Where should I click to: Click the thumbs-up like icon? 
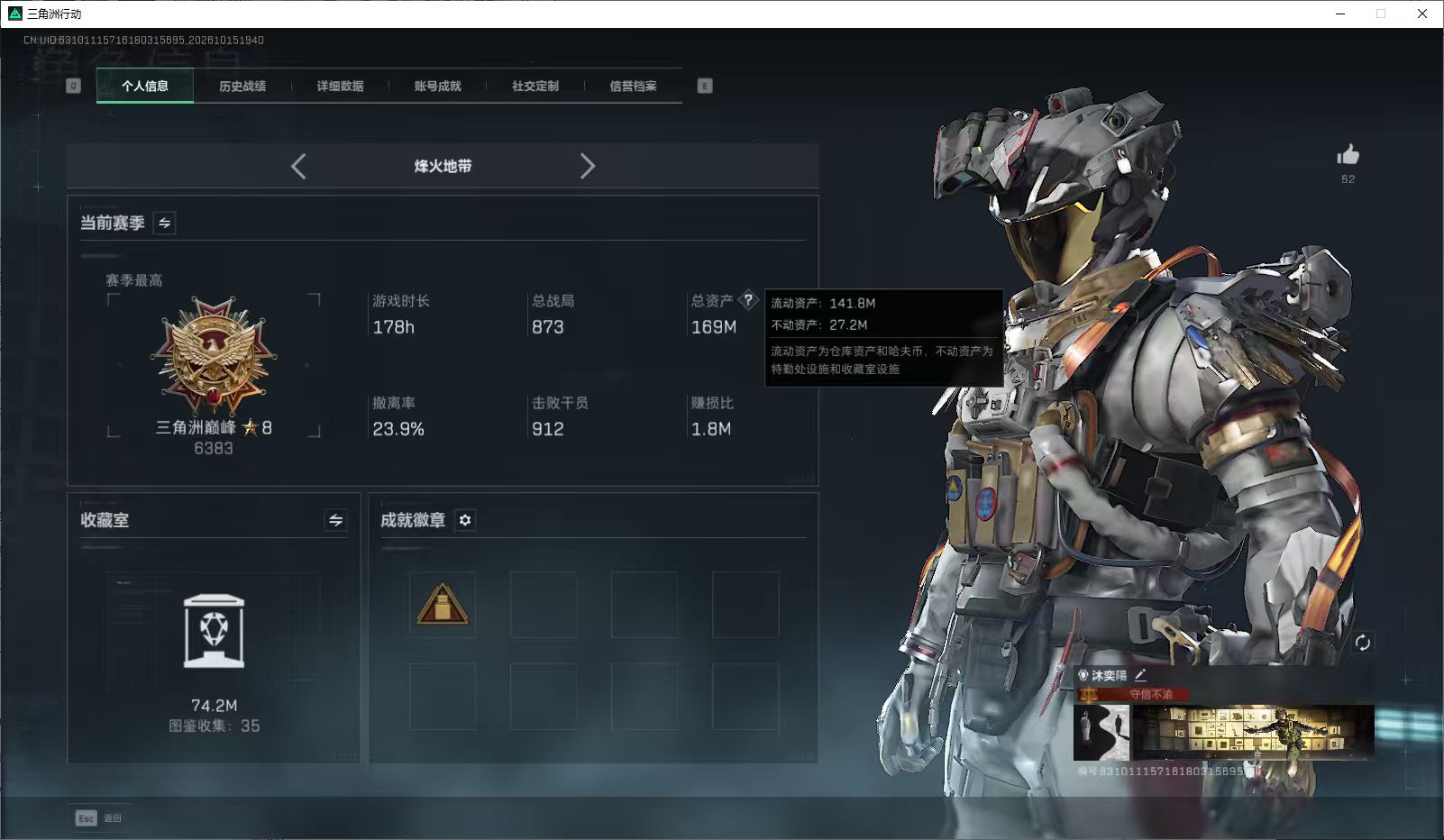1348,155
